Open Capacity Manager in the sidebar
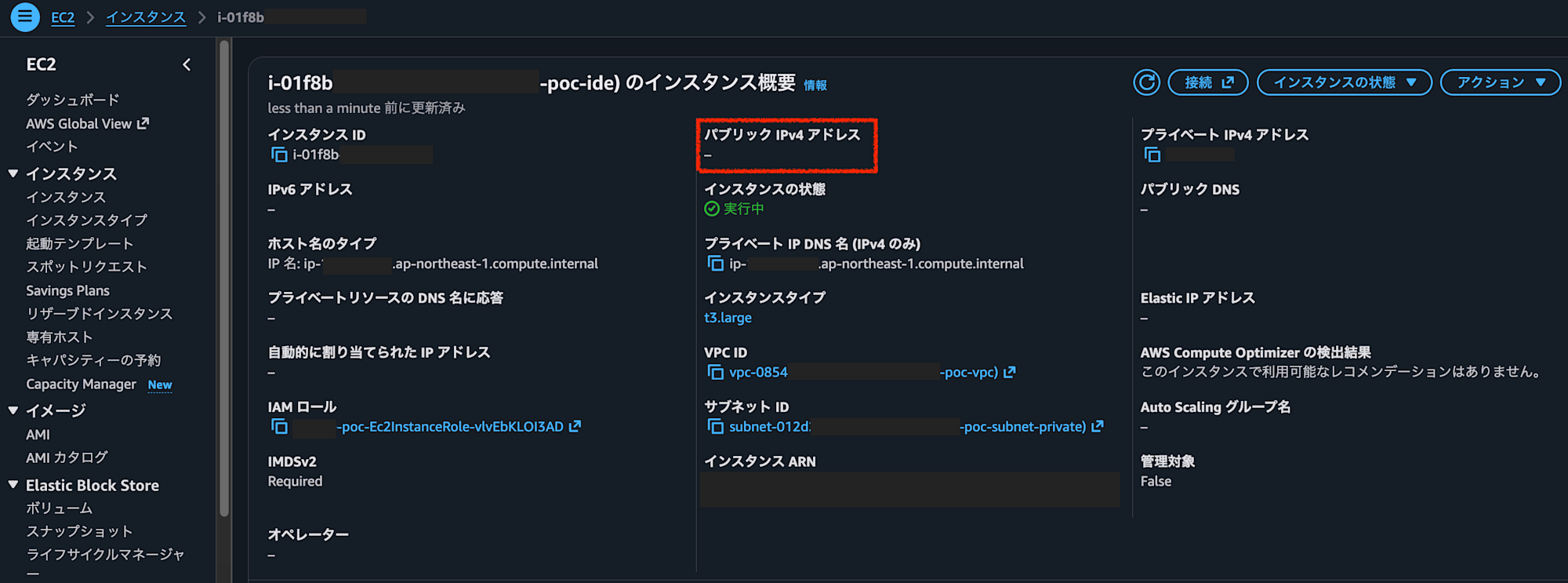 pos(81,384)
